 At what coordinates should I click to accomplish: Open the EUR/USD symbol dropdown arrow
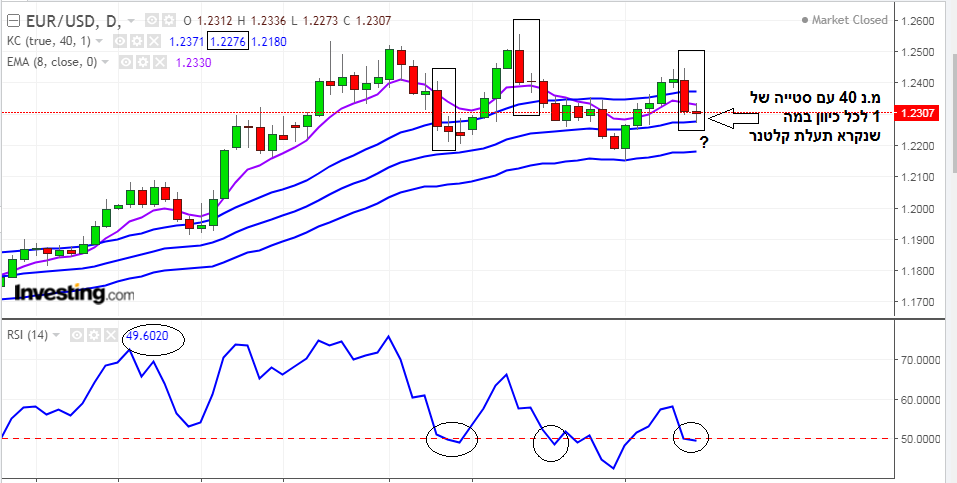131,21
